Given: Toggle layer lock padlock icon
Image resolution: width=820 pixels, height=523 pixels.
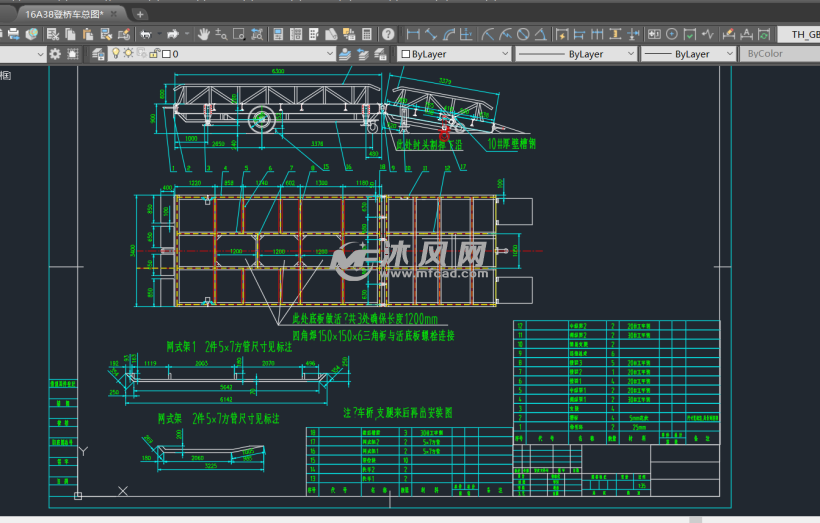Looking at the screenshot, I should click(154, 54).
